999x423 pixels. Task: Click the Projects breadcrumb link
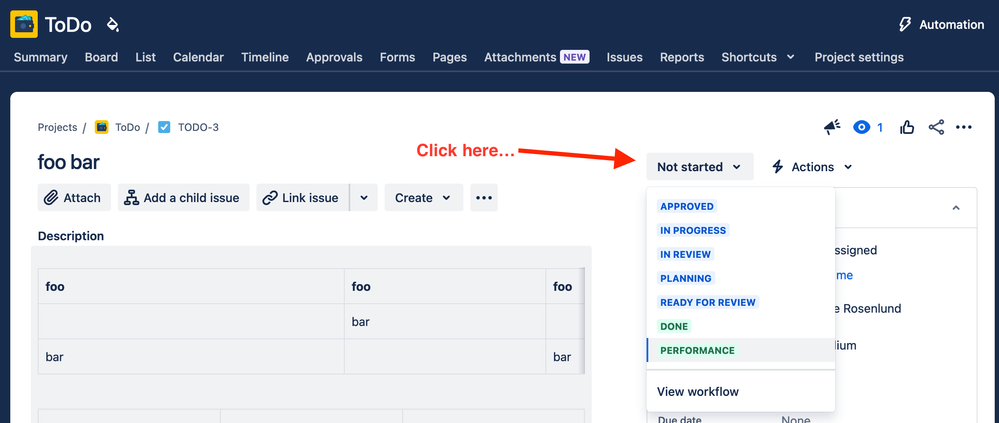click(x=57, y=127)
